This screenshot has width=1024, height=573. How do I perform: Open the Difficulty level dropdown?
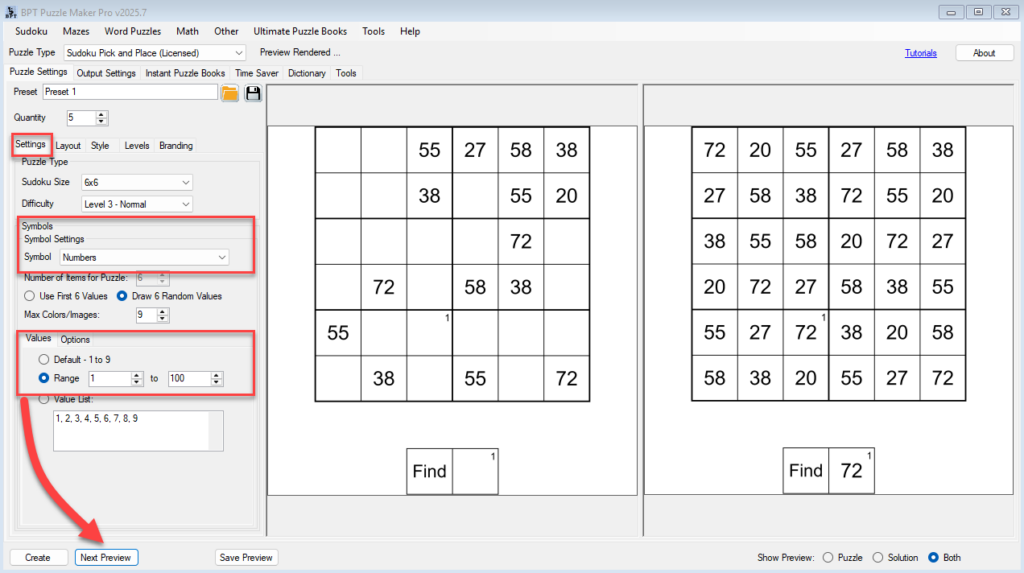coord(137,204)
